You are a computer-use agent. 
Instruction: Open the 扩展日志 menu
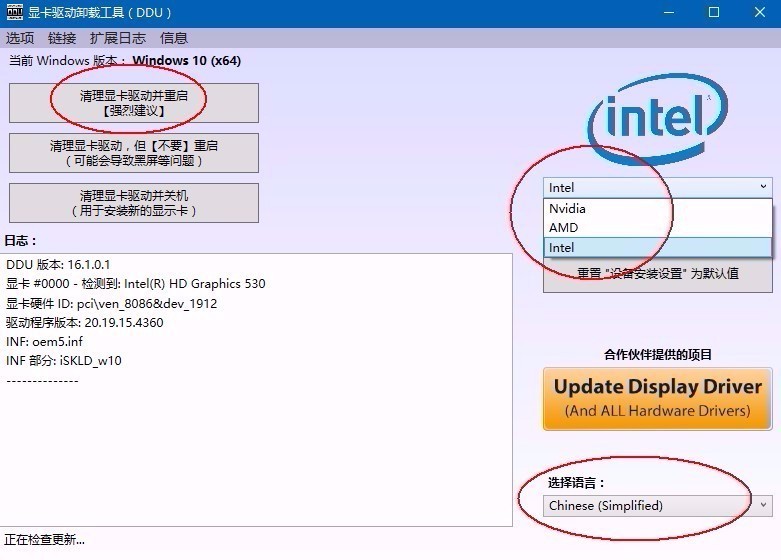click(118, 38)
